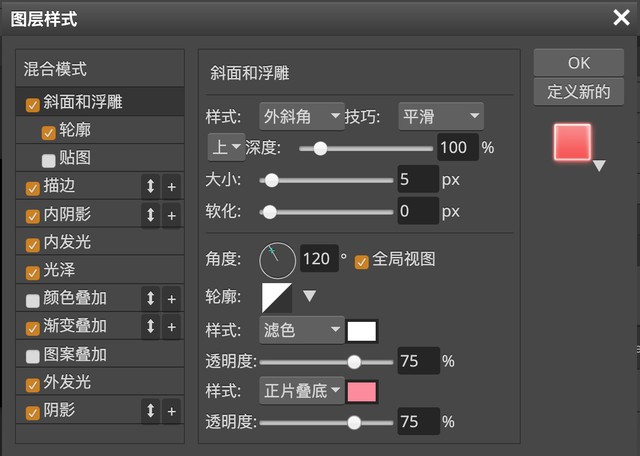Open the 平滑 technique dropdown
The image size is (640, 456).
pos(440,117)
